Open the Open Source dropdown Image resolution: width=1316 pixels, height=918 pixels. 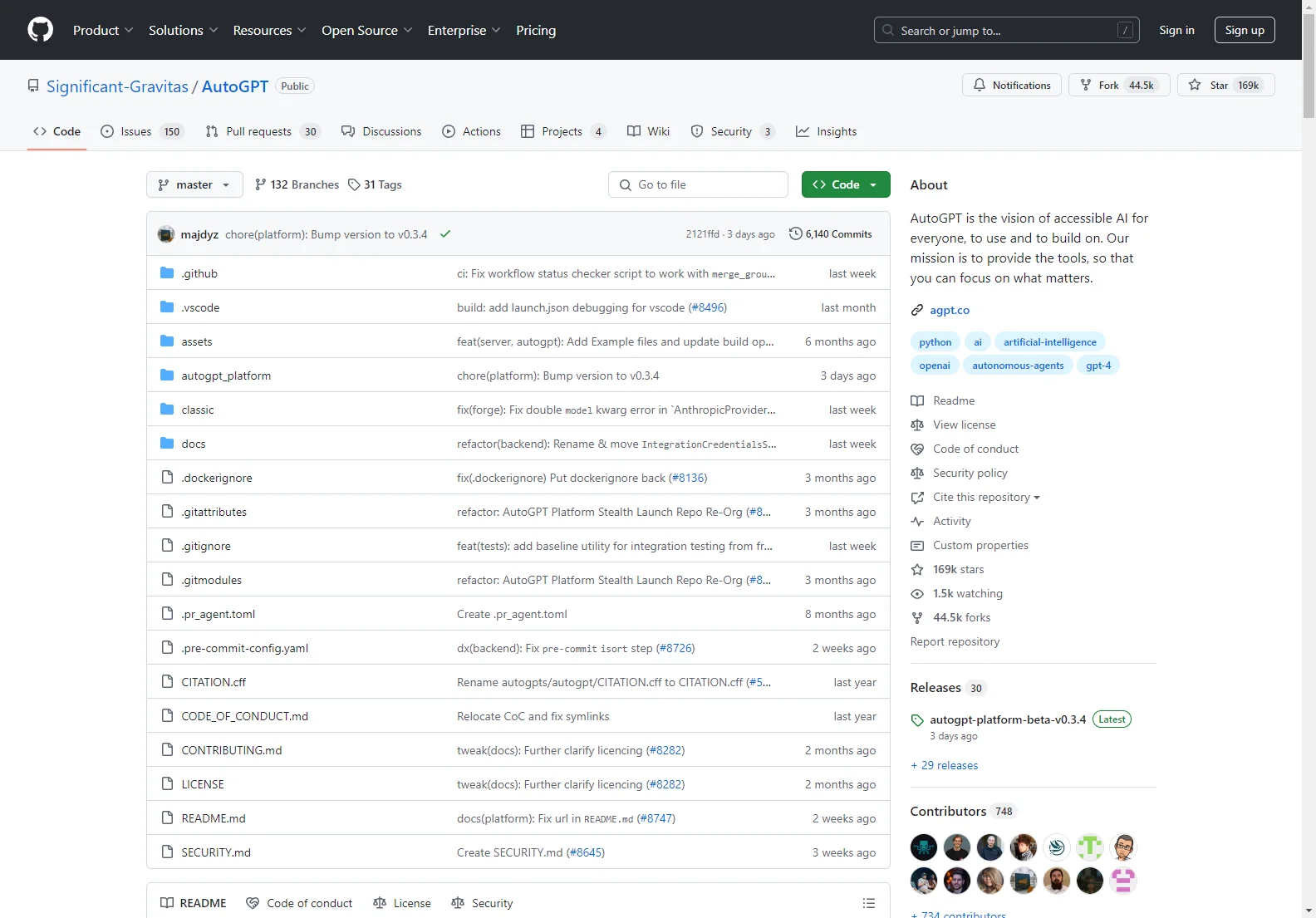click(x=366, y=30)
